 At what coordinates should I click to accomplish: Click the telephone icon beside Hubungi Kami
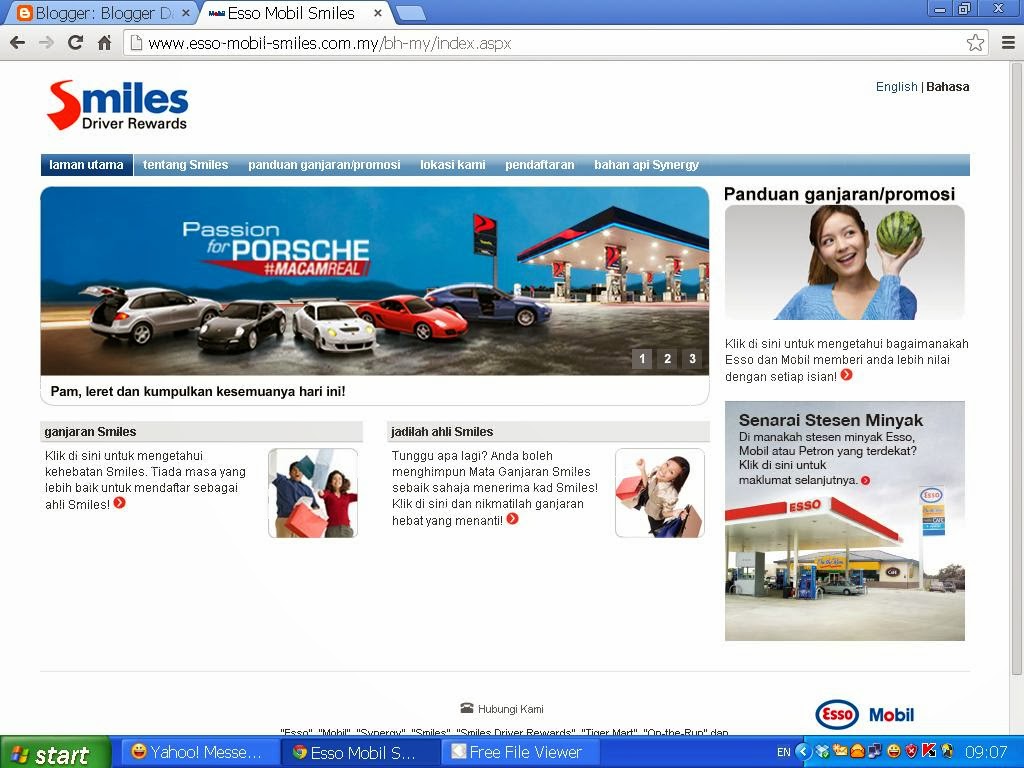[466, 708]
